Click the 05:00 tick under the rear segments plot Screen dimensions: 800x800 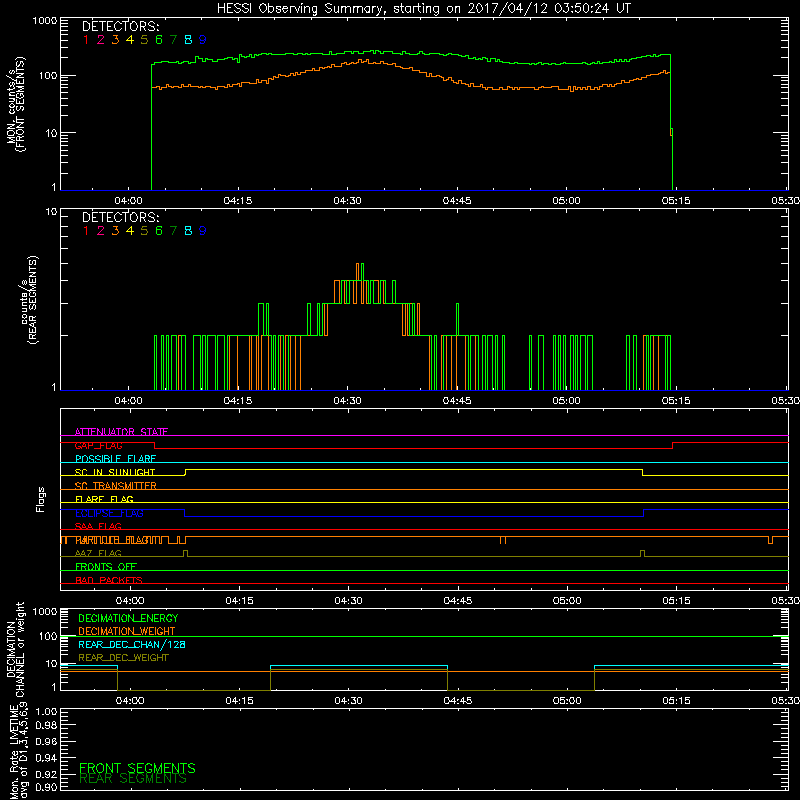[x=566, y=401]
